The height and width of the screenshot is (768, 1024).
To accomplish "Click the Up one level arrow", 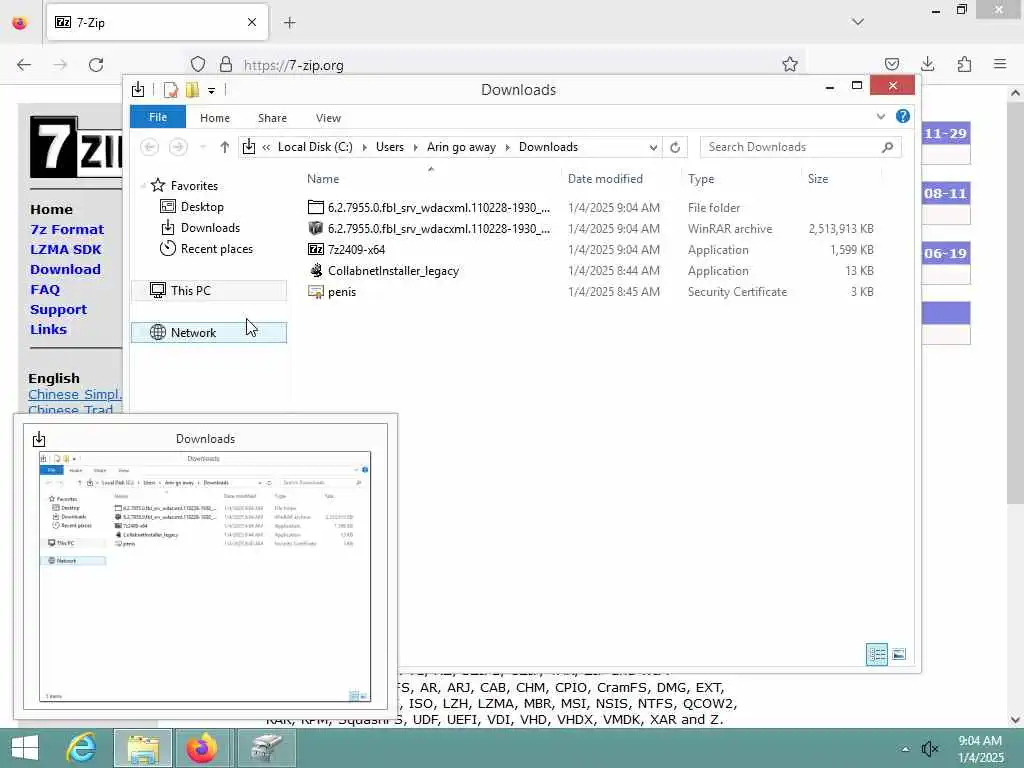I will coord(225,147).
